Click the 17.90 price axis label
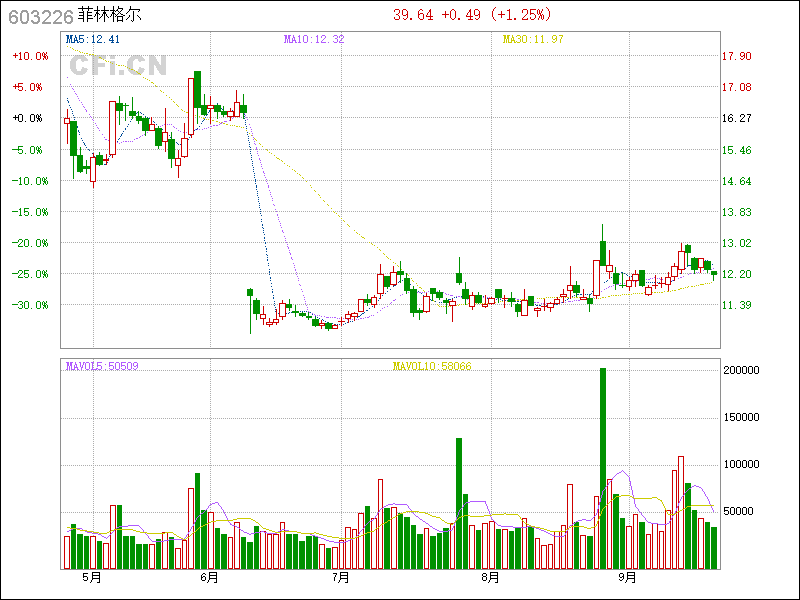Viewport: 800px width, 600px height. (x=737, y=57)
